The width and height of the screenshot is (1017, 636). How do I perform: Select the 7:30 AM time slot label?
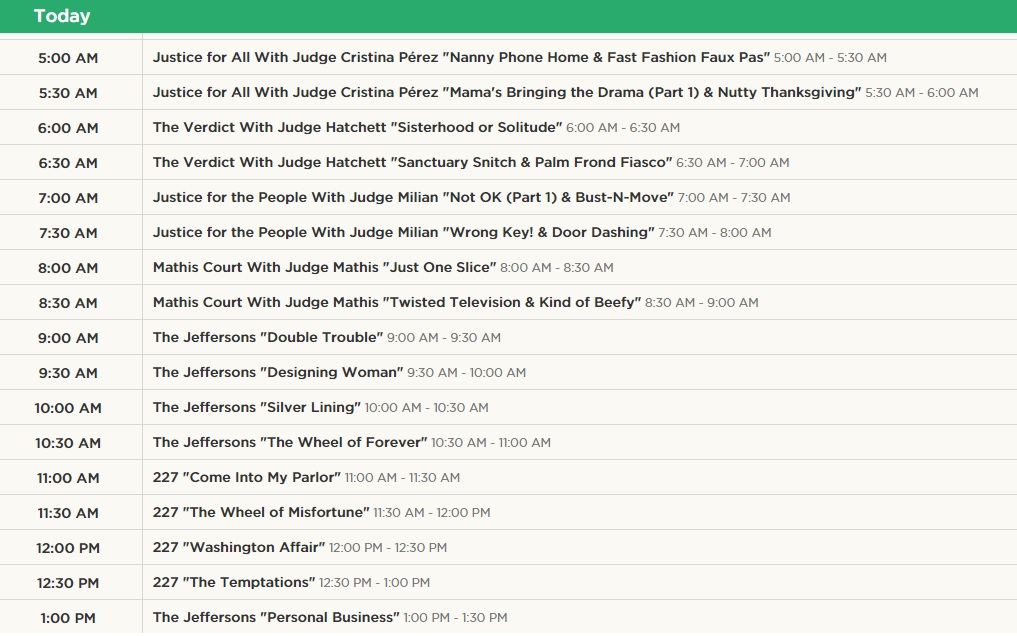coord(68,233)
